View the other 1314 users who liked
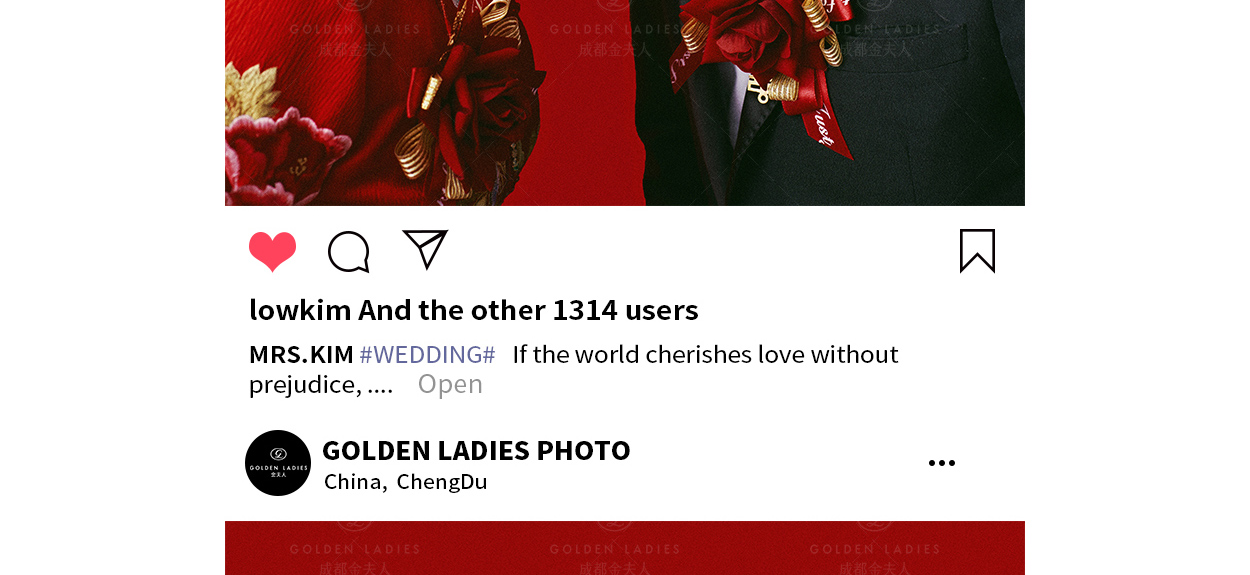The height and width of the screenshot is (575, 1250). (528, 310)
